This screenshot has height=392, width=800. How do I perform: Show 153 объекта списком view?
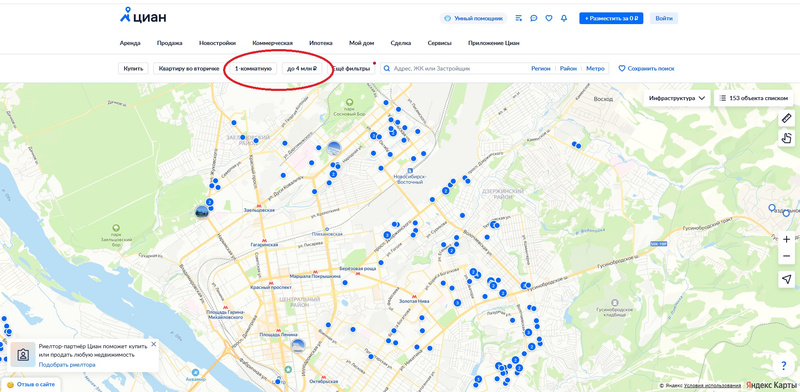tap(754, 98)
